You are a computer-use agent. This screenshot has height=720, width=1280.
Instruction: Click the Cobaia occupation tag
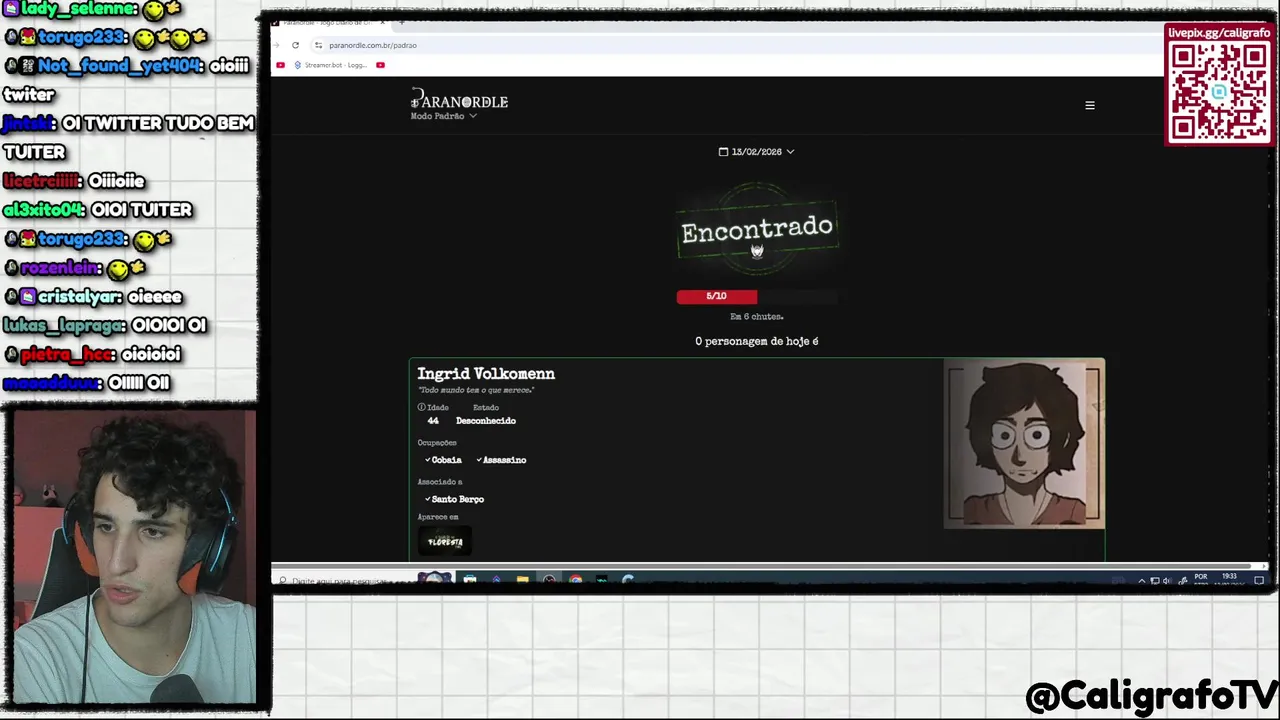tap(443, 460)
